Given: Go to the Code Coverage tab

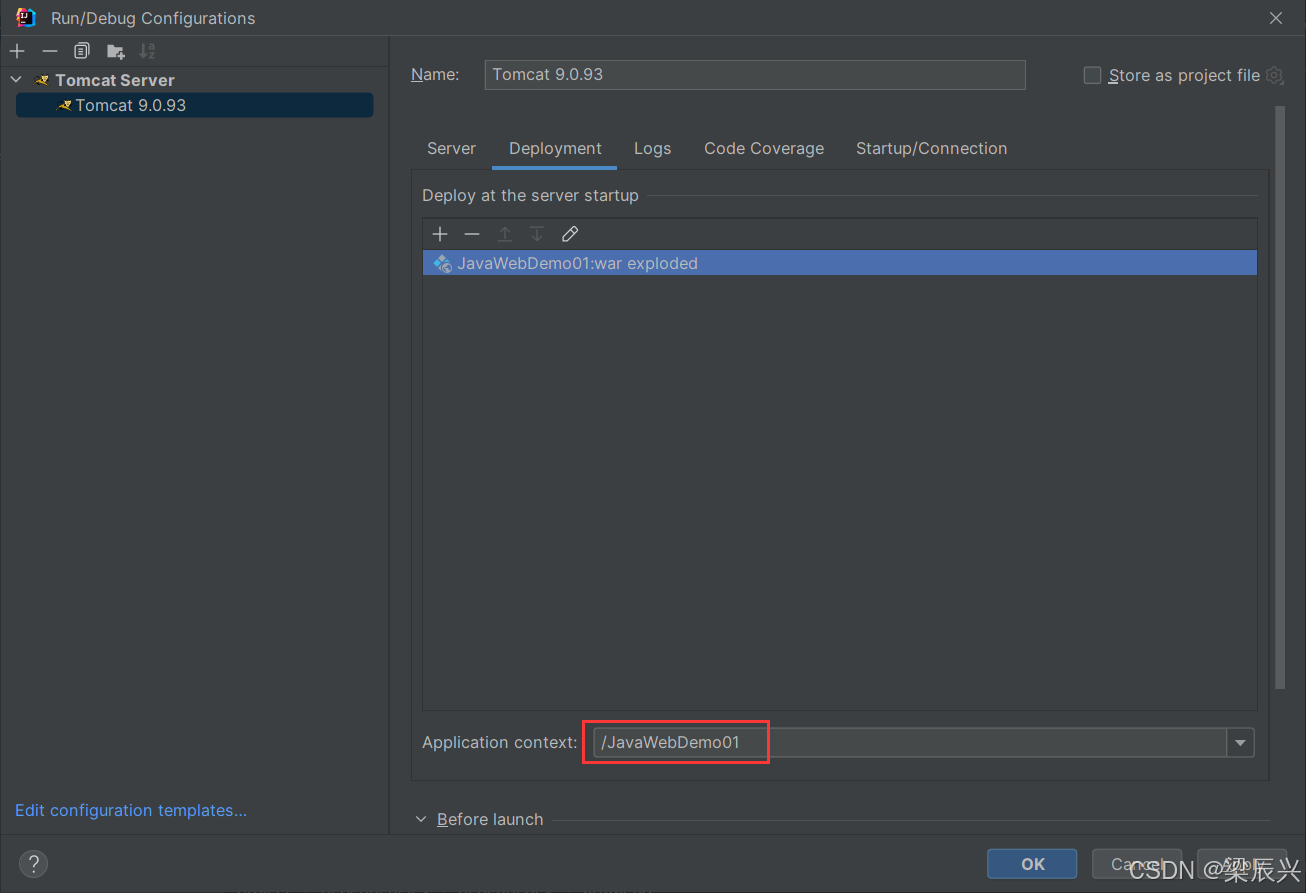Looking at the screenshot, I should coord(764,148).
